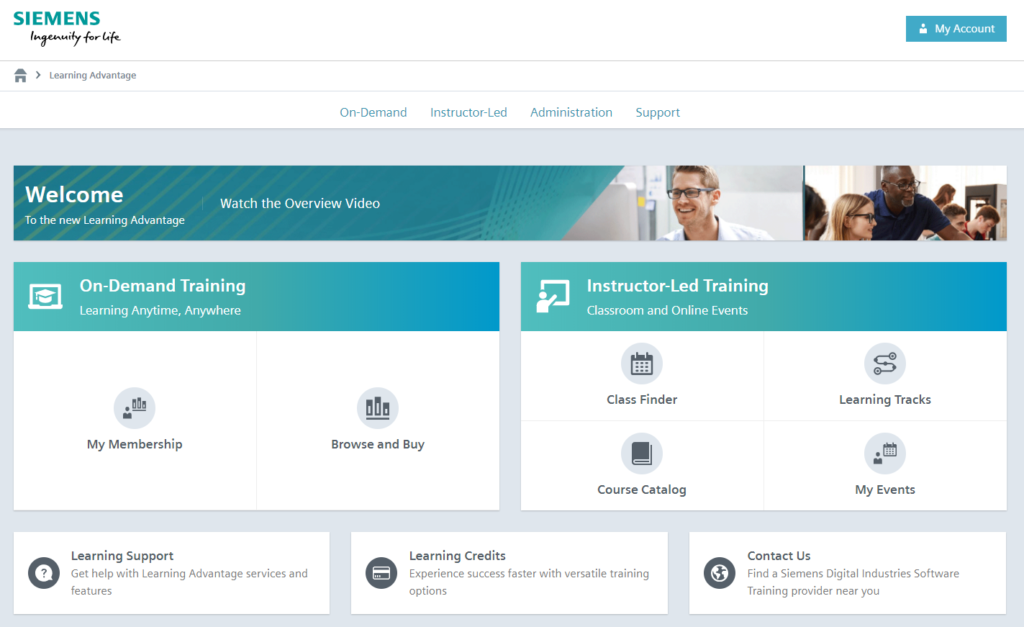Screen dimensions: 1024x627
Task: Click the Siemens logo
Action: [x=67, y=28]
